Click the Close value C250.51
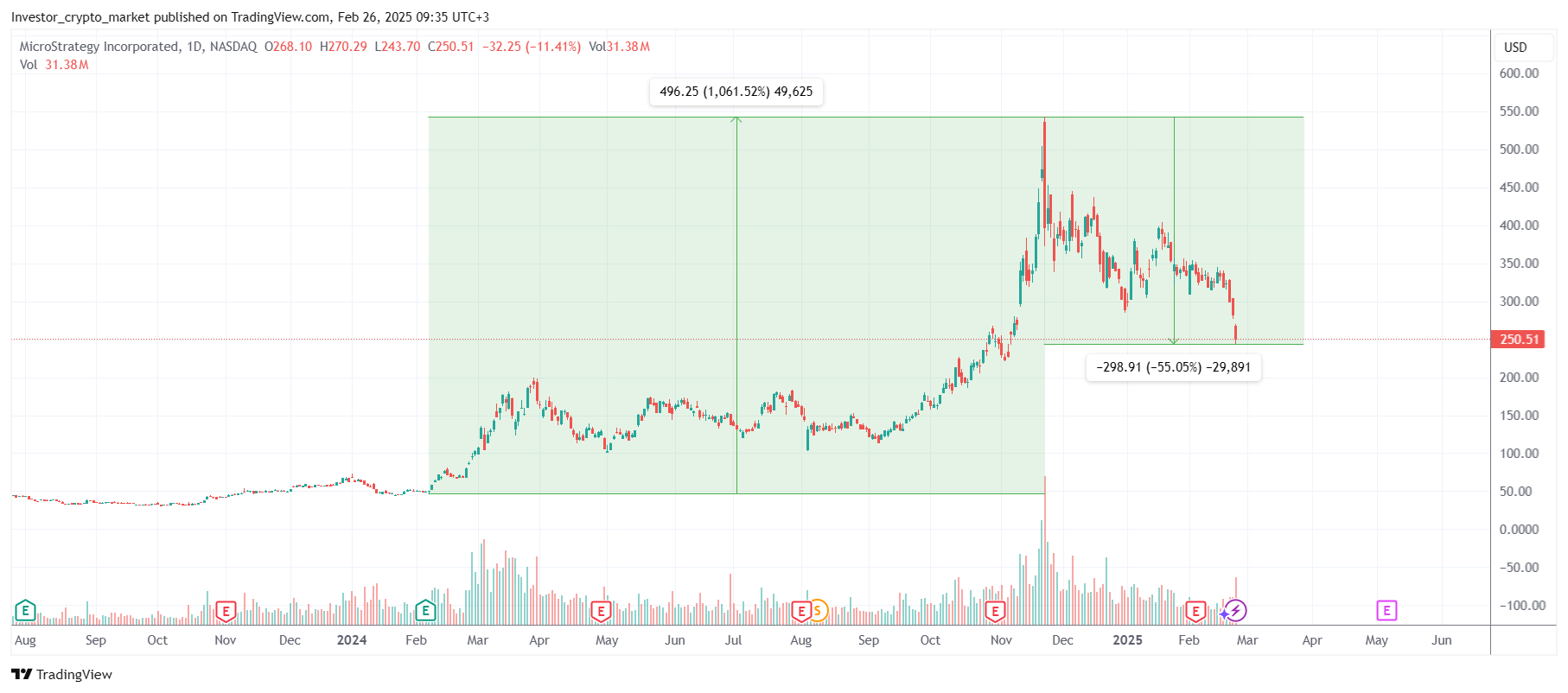The height and width of the screenshot is (693, 1568). pyautogui.click(x=451, y=47)
